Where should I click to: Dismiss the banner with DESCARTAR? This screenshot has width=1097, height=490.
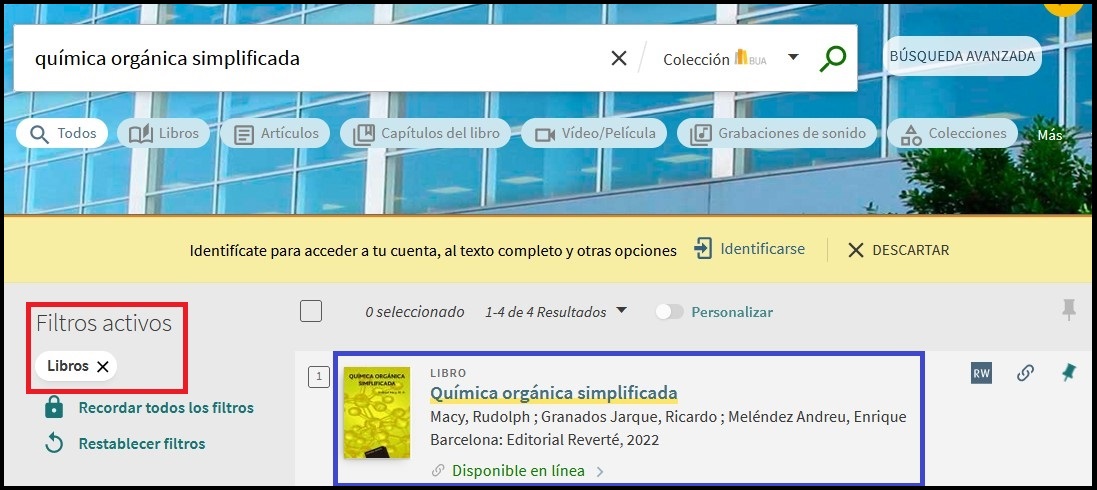898,250
